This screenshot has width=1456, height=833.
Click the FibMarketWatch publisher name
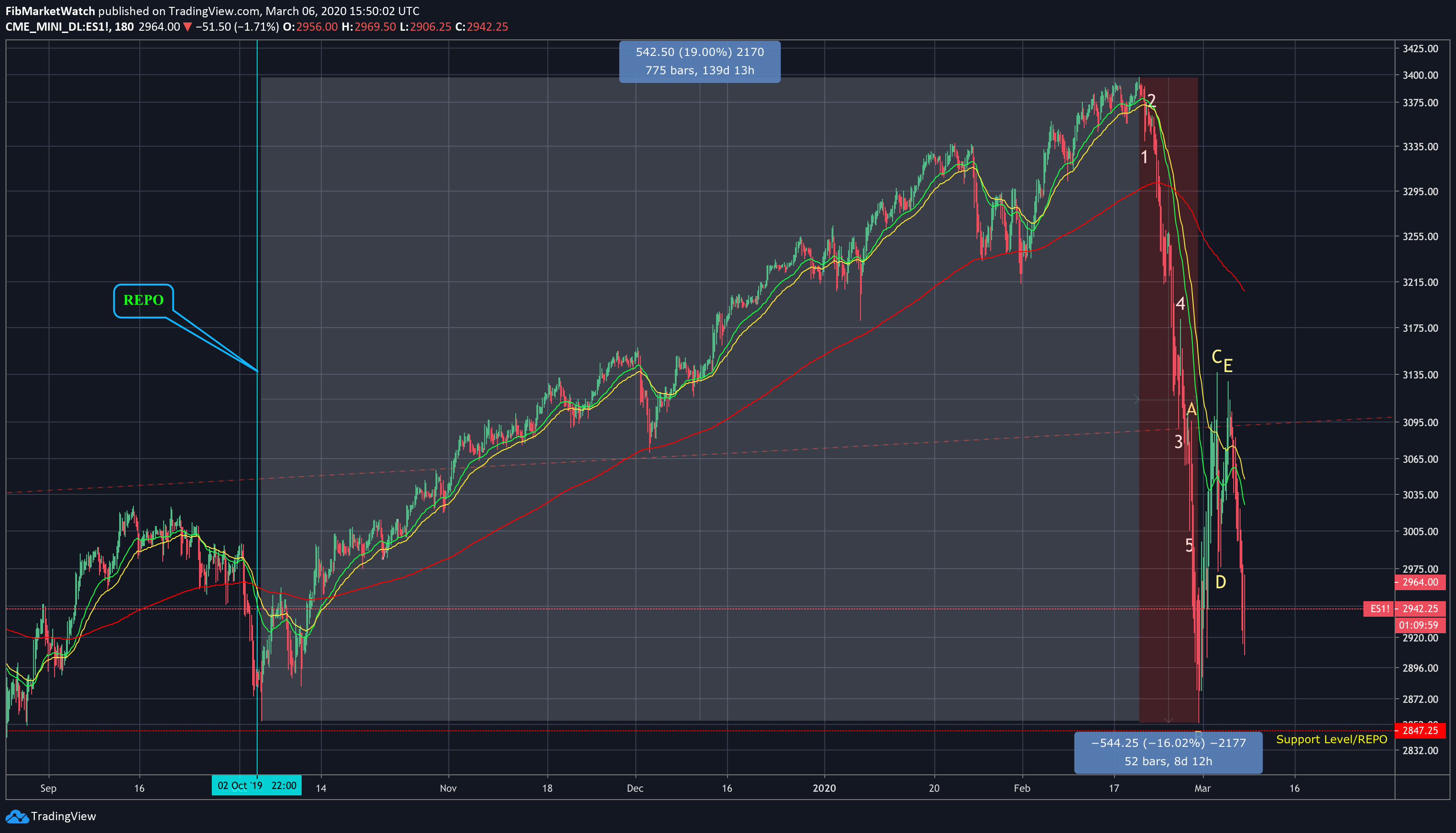pos(50,11)
